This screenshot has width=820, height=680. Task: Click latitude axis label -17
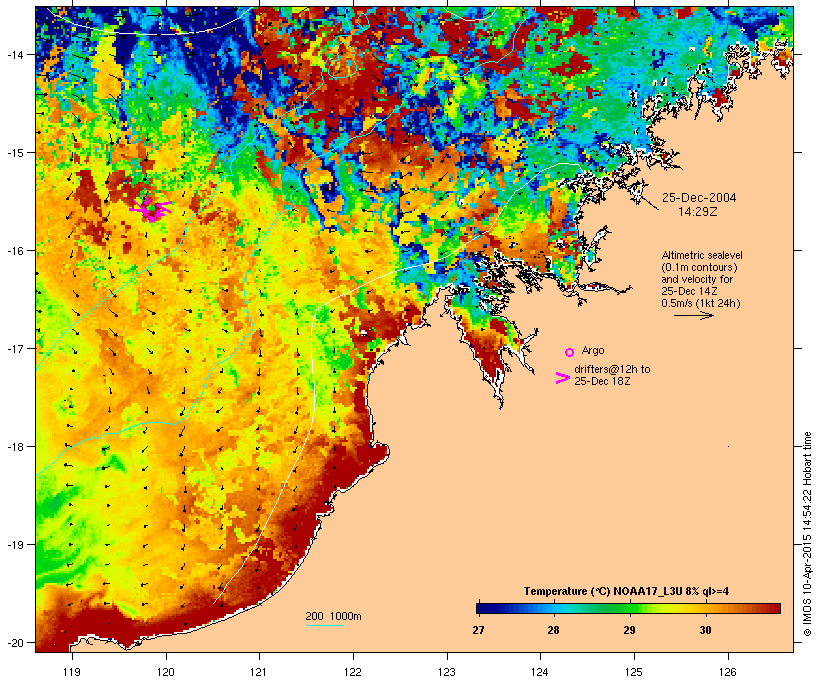click(14, 348)
